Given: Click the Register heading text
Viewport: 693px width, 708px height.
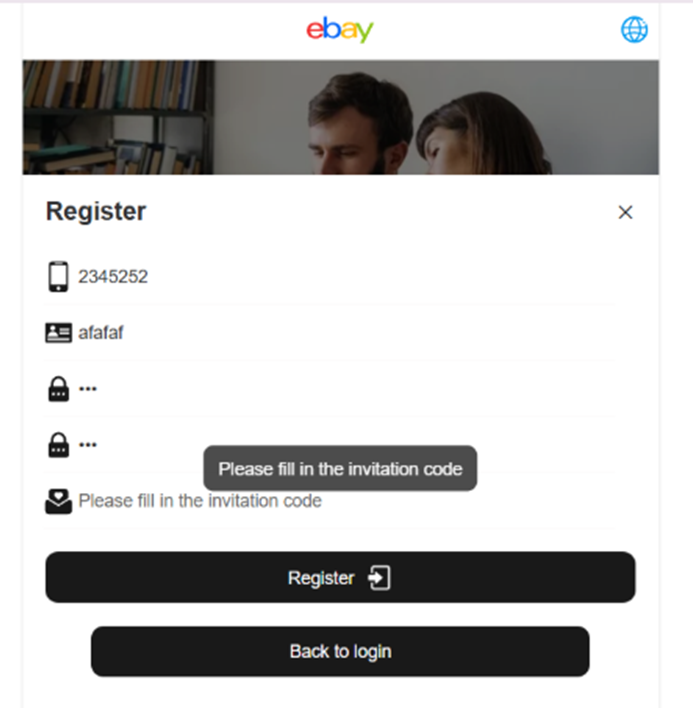Looking at the screenshot, I should pyautogui.click(x=96, y=211).
